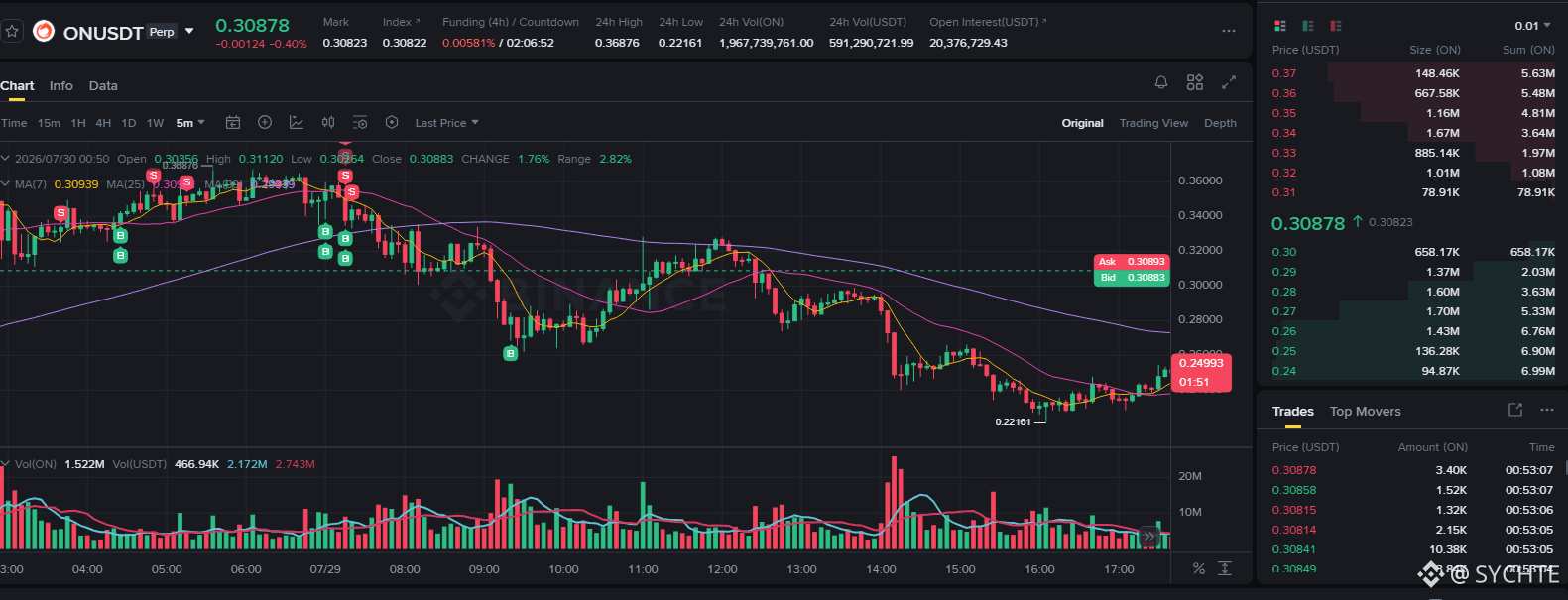Viewport: 1568px width, 600px height.
Task: Open price alert bell icon
Action: [1161, 82]
